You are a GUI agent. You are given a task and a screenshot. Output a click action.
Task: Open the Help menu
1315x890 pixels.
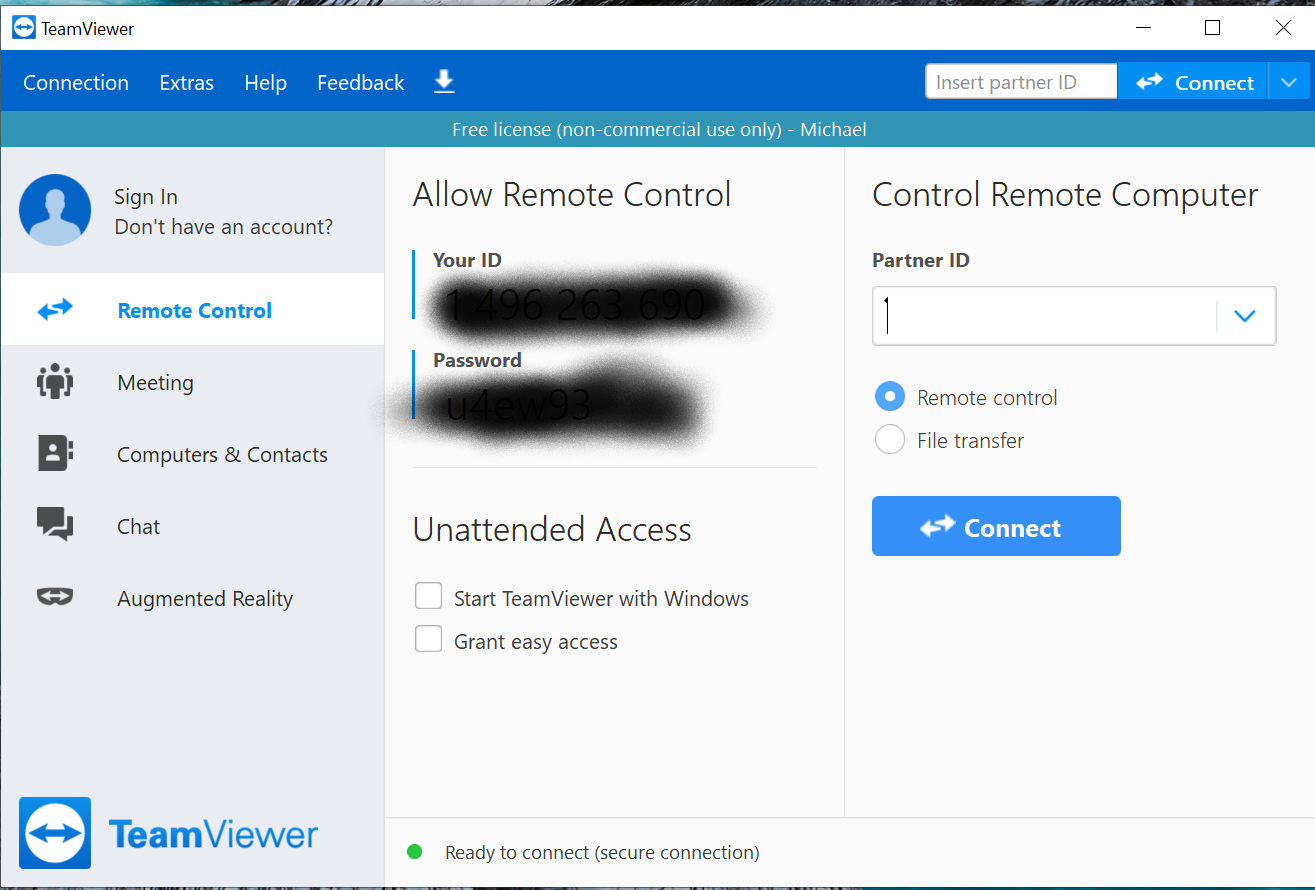pos(266,83)
